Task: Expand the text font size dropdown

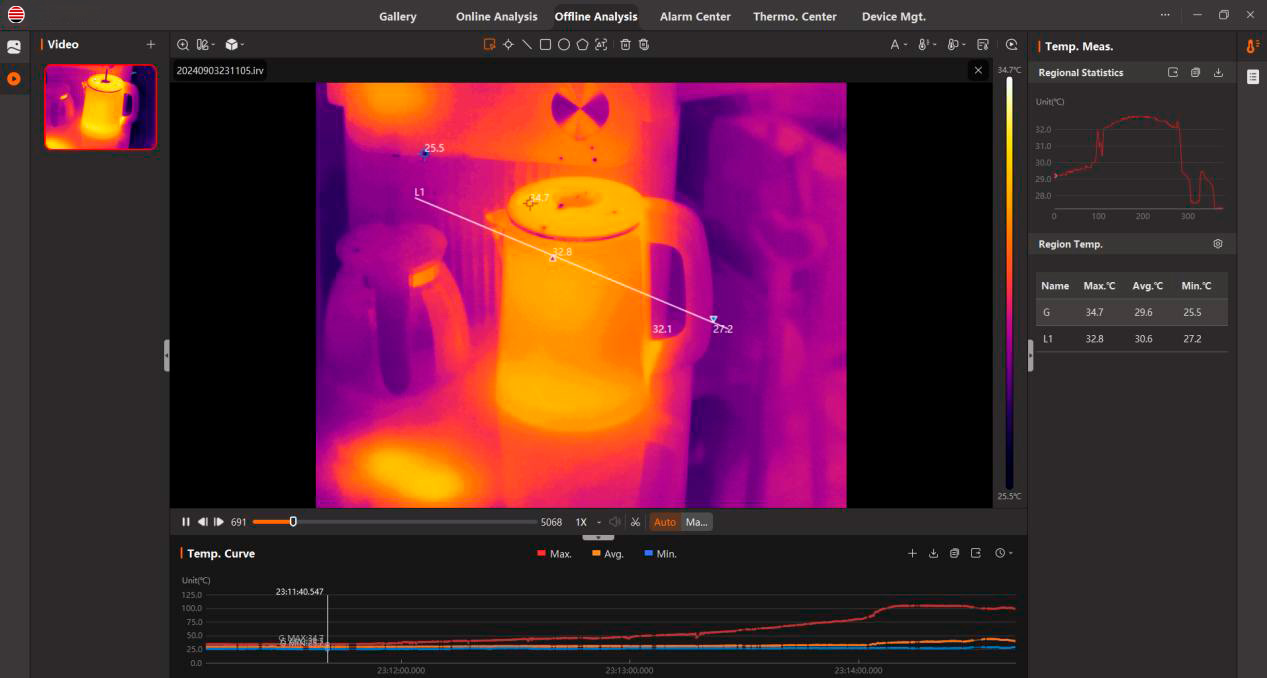Action: click(x=899, y=44)
